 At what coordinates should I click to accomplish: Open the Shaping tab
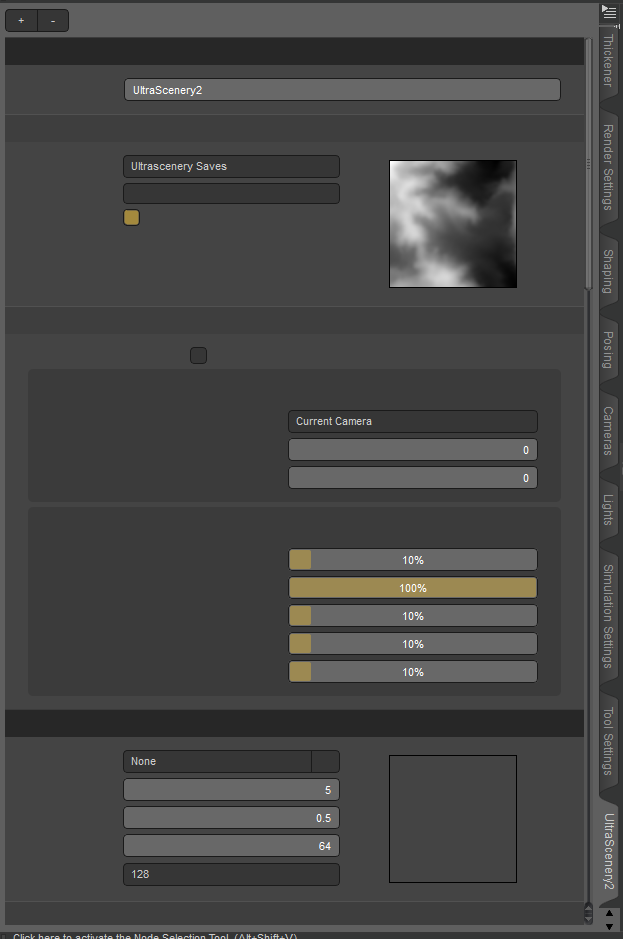click(608, 271)
